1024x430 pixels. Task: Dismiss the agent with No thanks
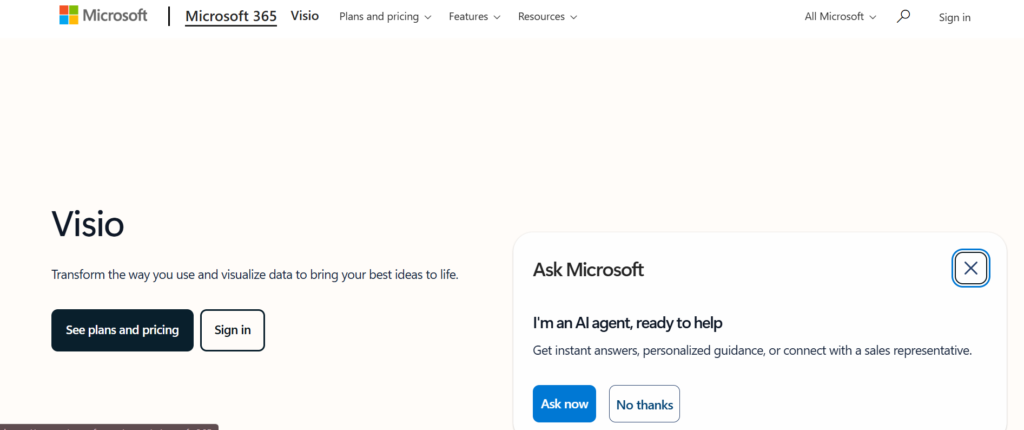pyautogui.click(x=644, y=404)
